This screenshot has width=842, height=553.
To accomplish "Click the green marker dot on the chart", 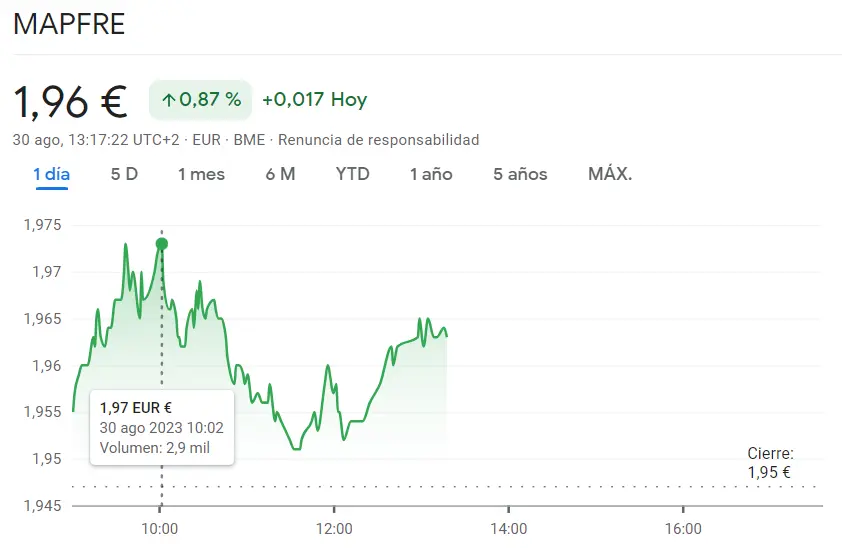I will [x=162, y=244].
